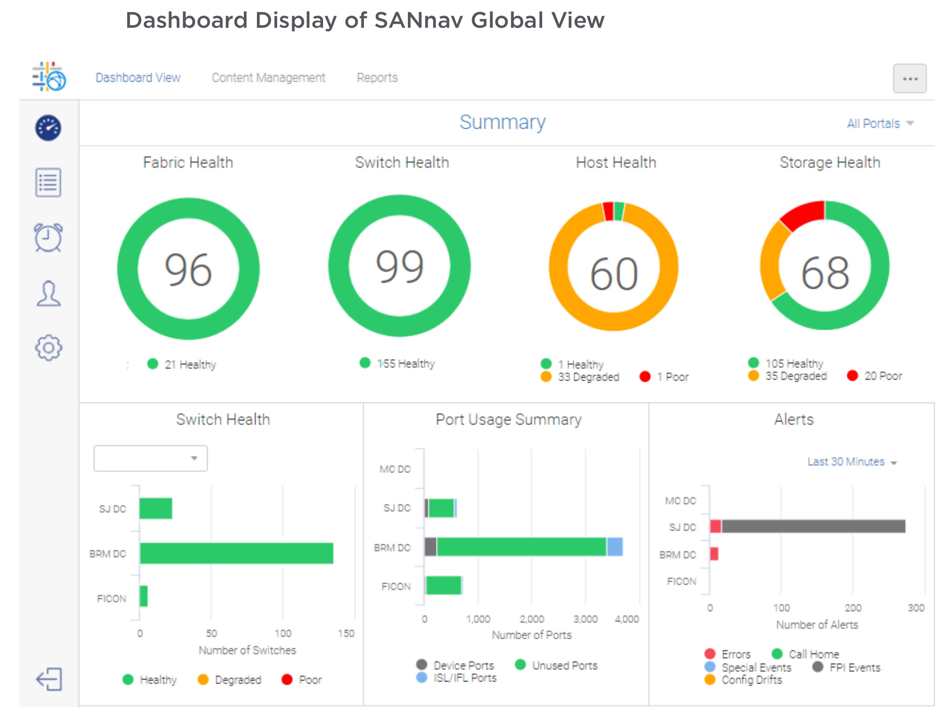
Task: Expand the All Portals dropdown
Action: click(x=880, y=124)
